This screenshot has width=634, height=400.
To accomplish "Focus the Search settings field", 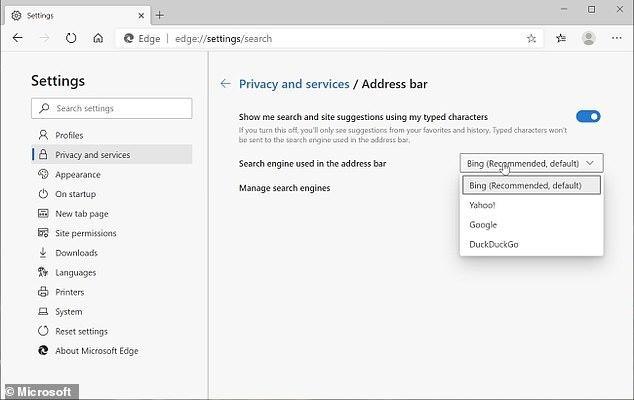I will [x=112, y=108].
